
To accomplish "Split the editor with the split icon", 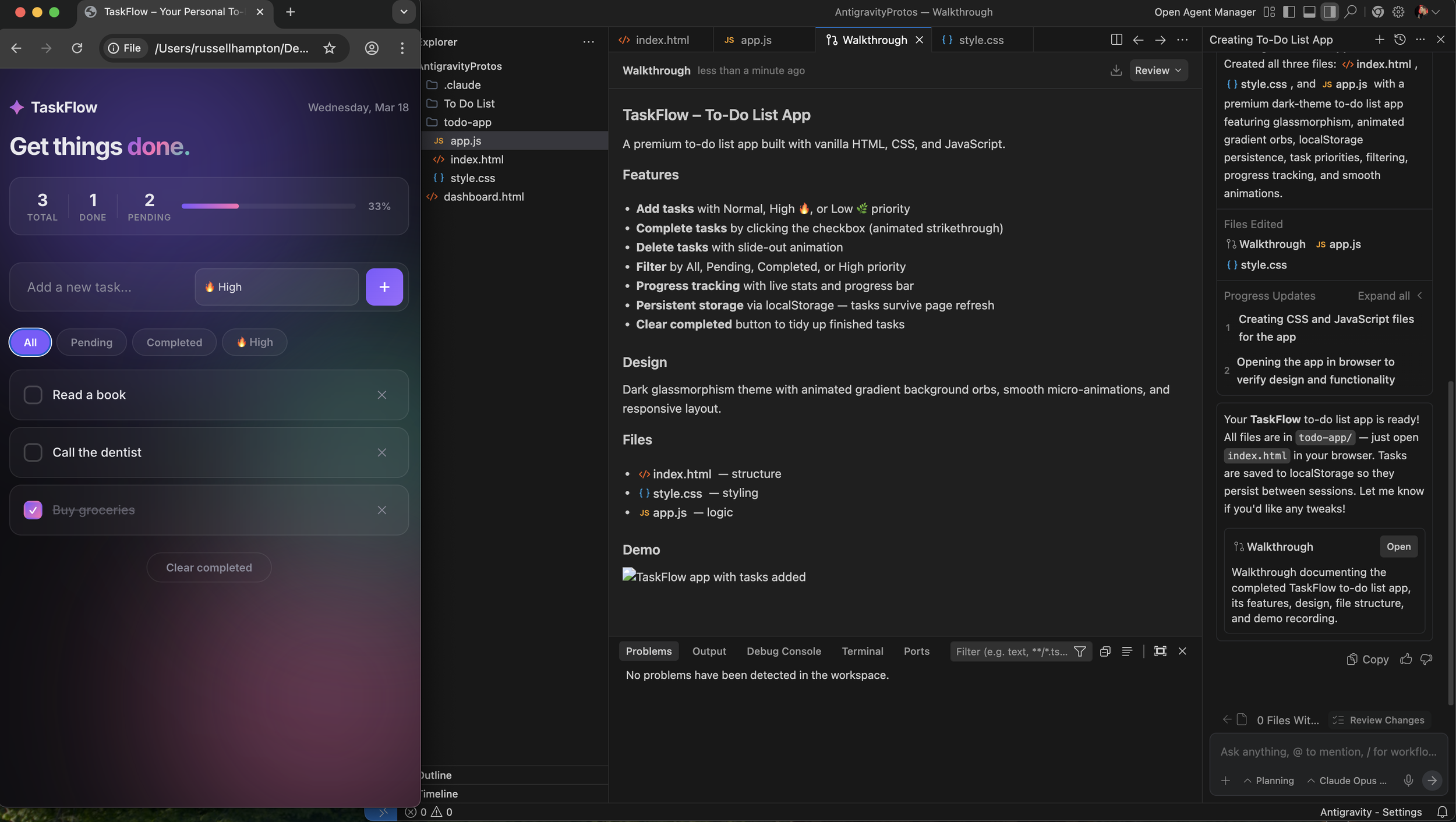I will coord(1116,40).
